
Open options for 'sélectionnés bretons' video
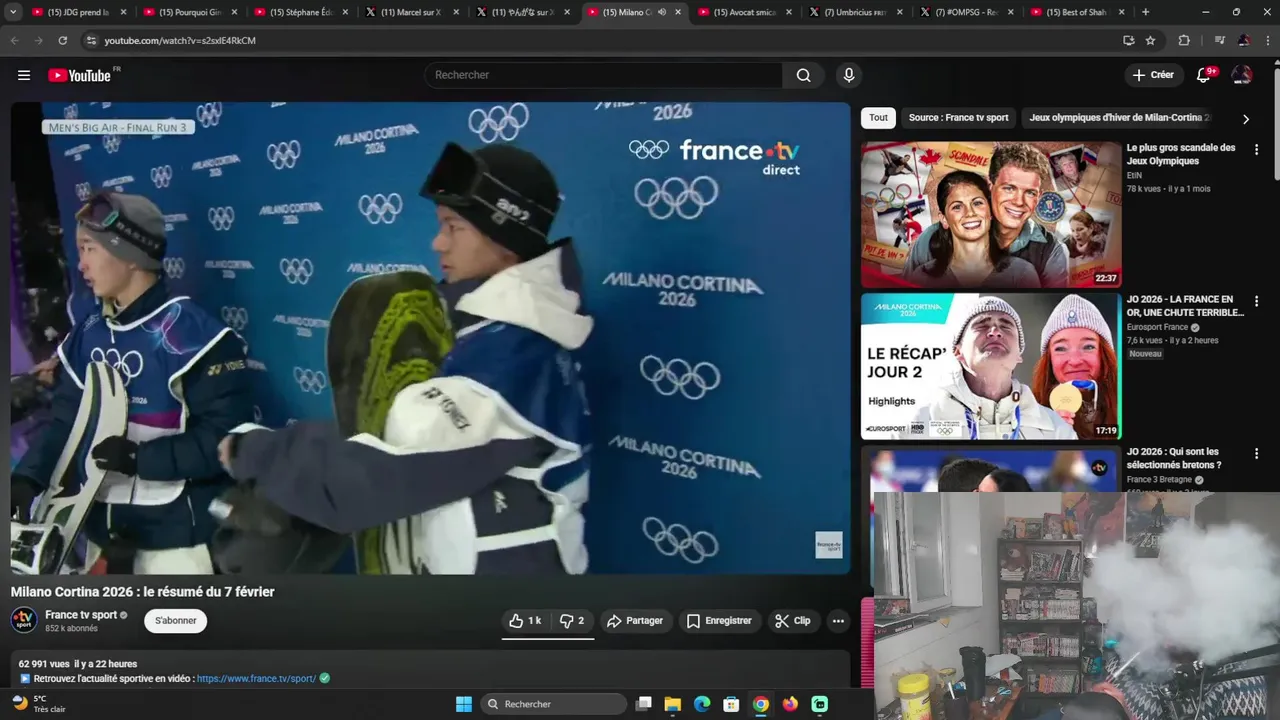pyautogui.click(x=1257, y=453)
